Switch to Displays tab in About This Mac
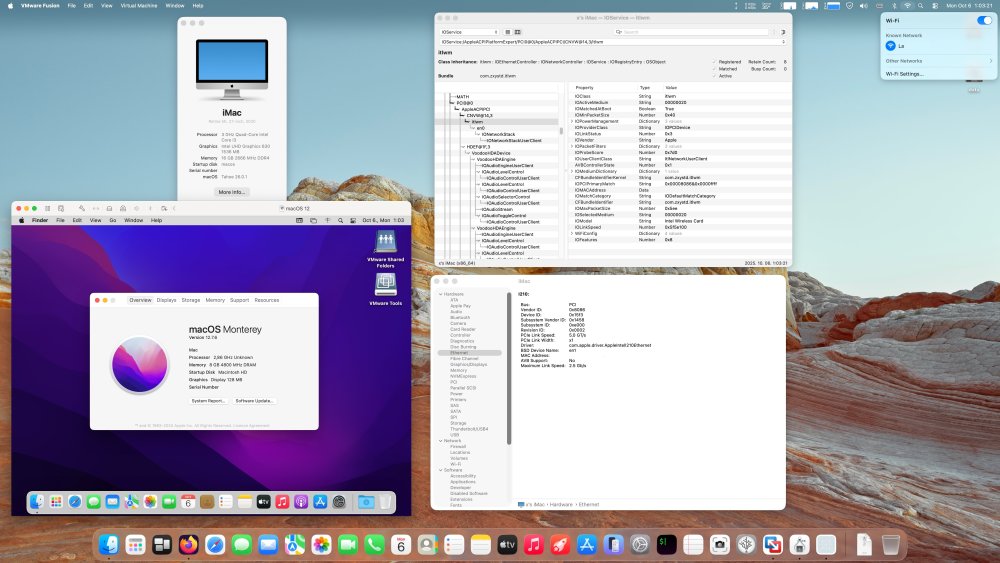 coord(166,300)
